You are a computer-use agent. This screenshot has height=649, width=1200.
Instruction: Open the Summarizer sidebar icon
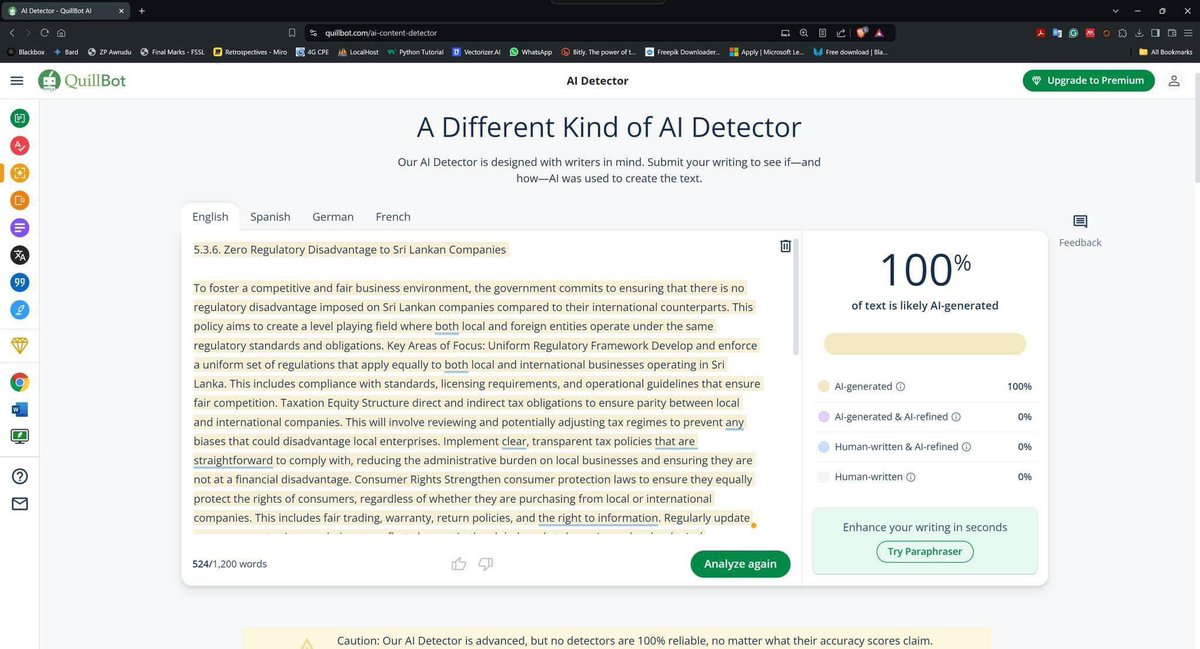20,228
